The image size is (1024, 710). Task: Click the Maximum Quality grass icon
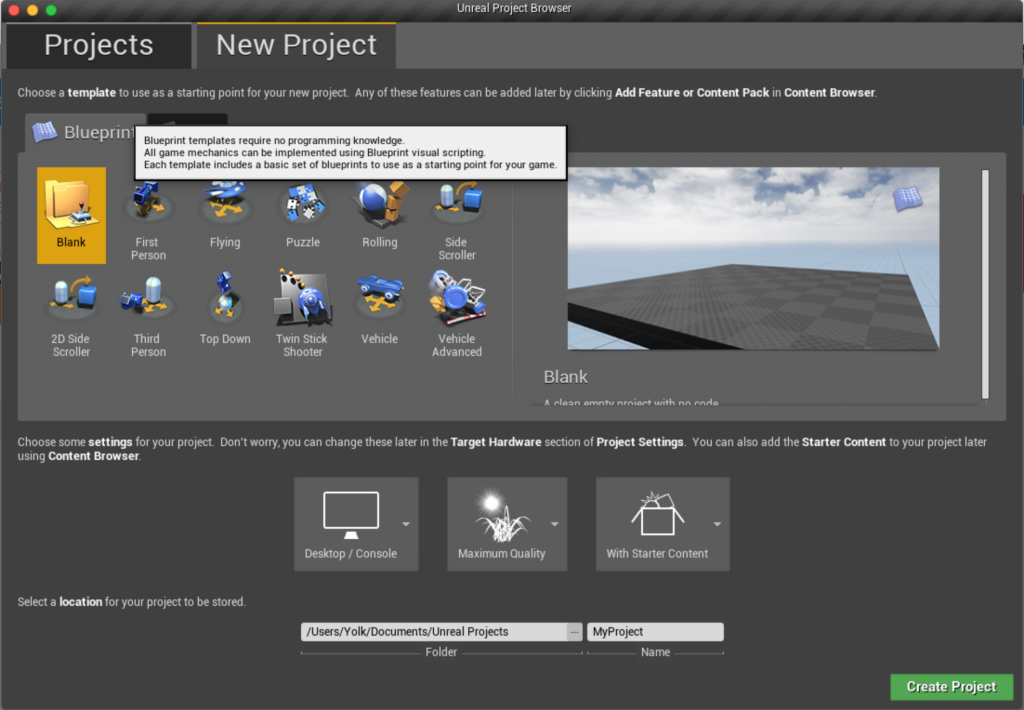point(502,517)
